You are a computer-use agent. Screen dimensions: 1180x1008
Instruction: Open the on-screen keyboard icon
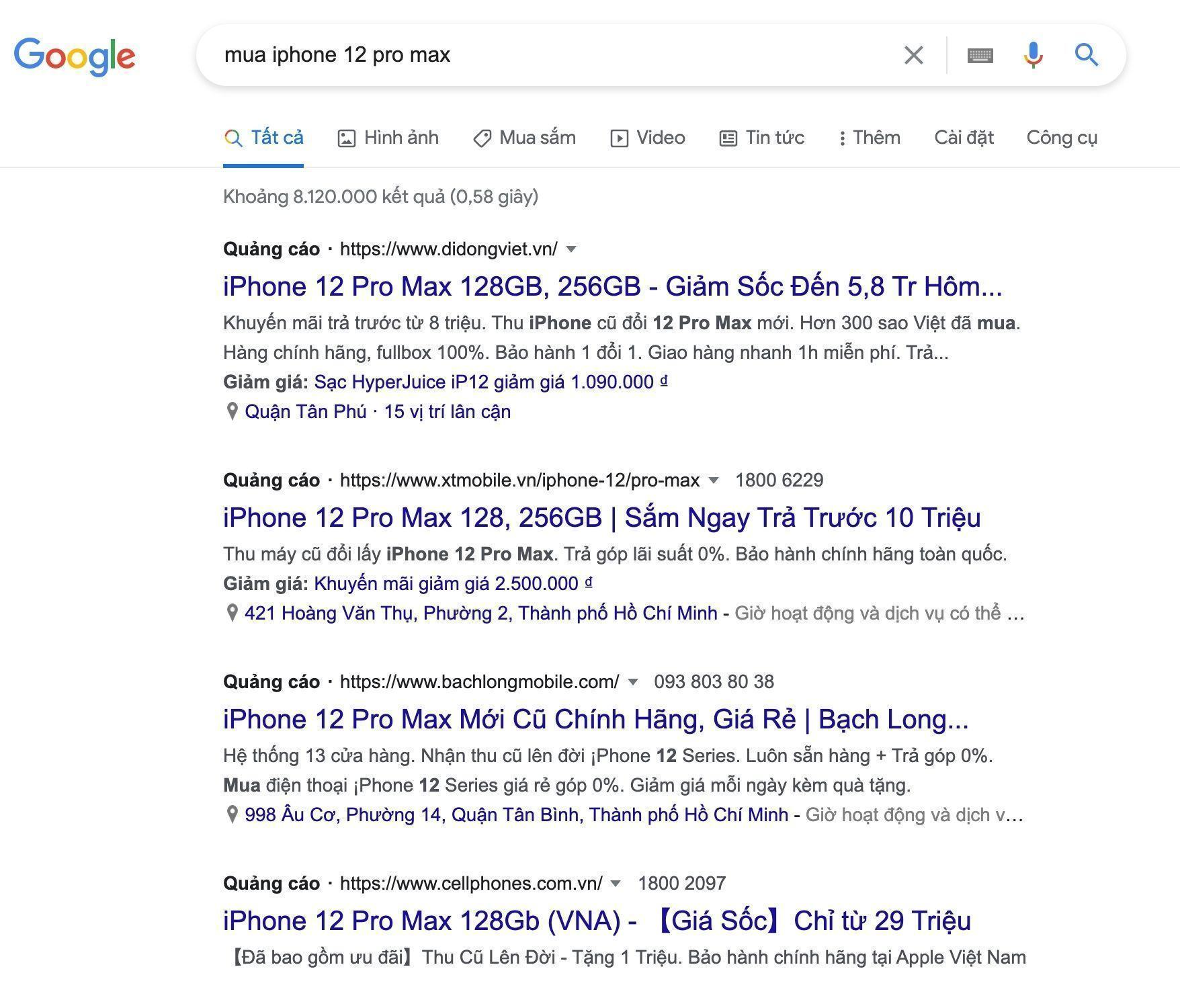980,55
